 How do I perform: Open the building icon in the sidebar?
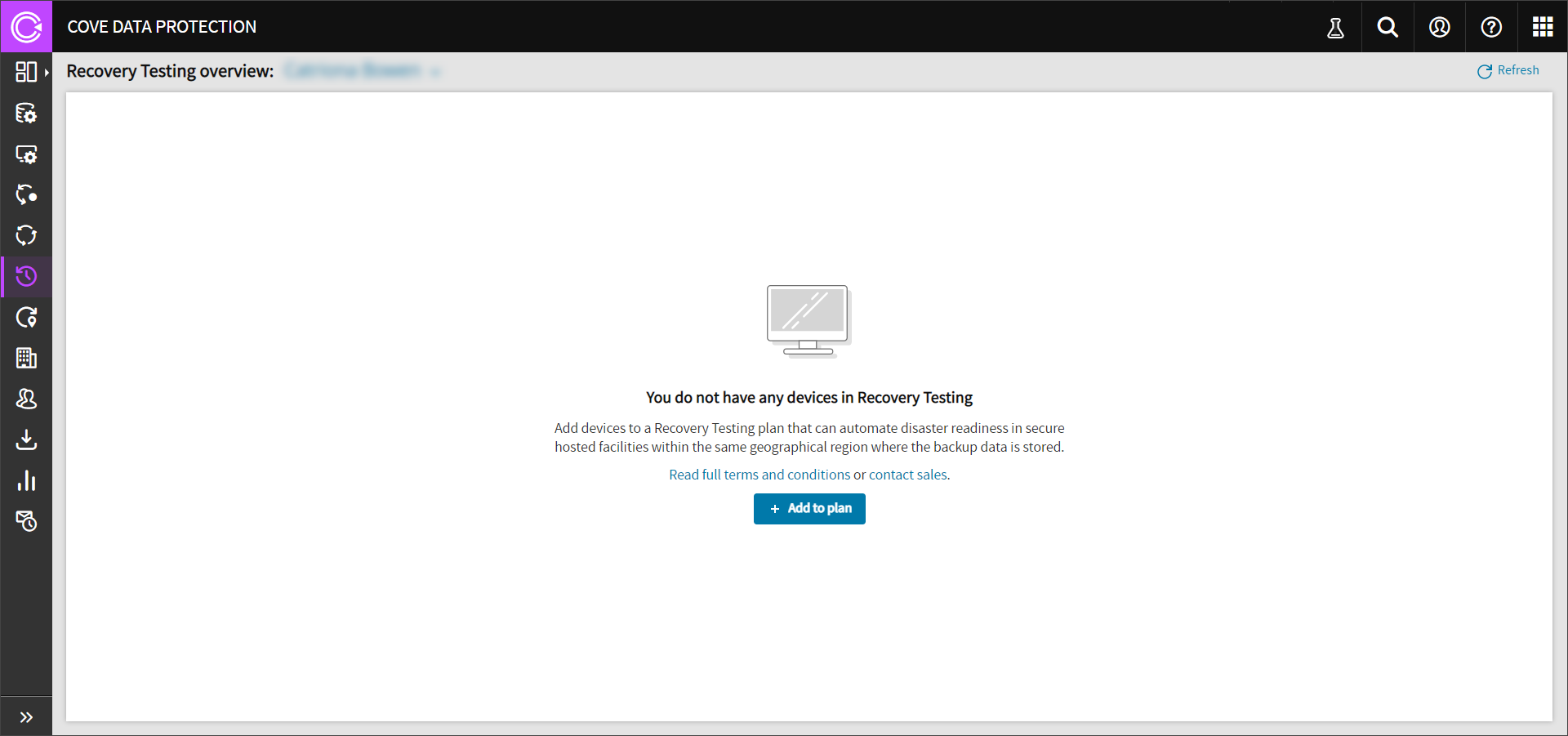click(x=26, y=358)
